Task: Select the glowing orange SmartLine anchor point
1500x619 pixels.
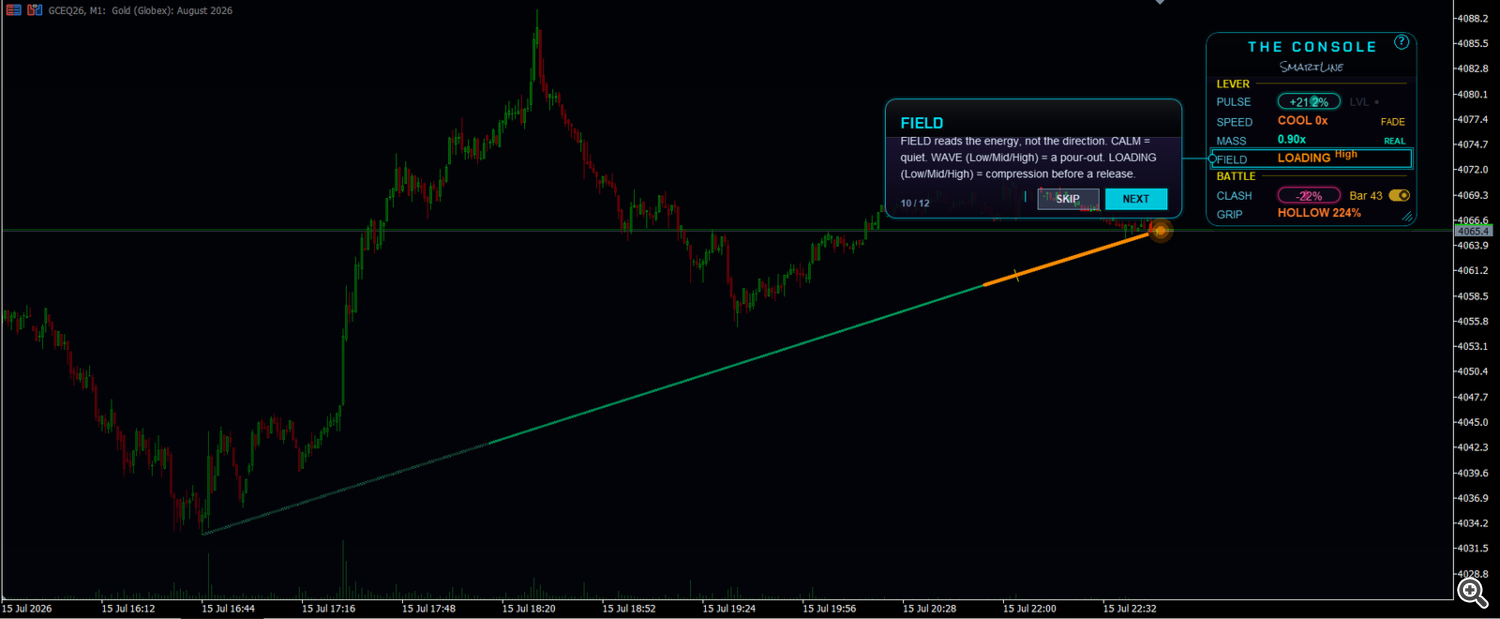Action: pos(1160,231)
